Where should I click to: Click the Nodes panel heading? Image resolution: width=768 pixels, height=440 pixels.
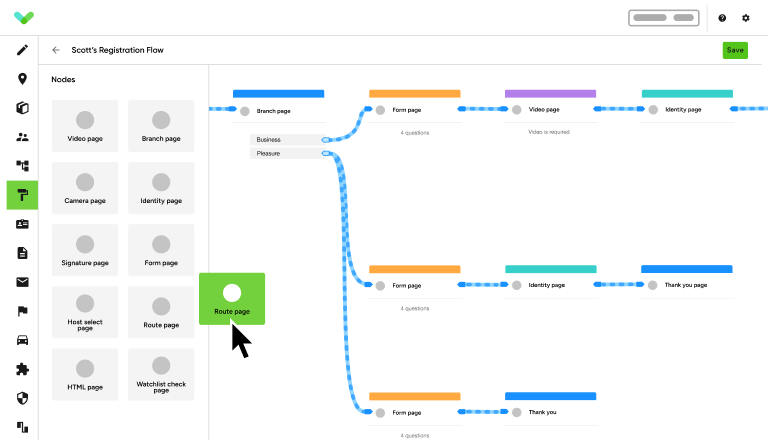(x=63, y=79)
